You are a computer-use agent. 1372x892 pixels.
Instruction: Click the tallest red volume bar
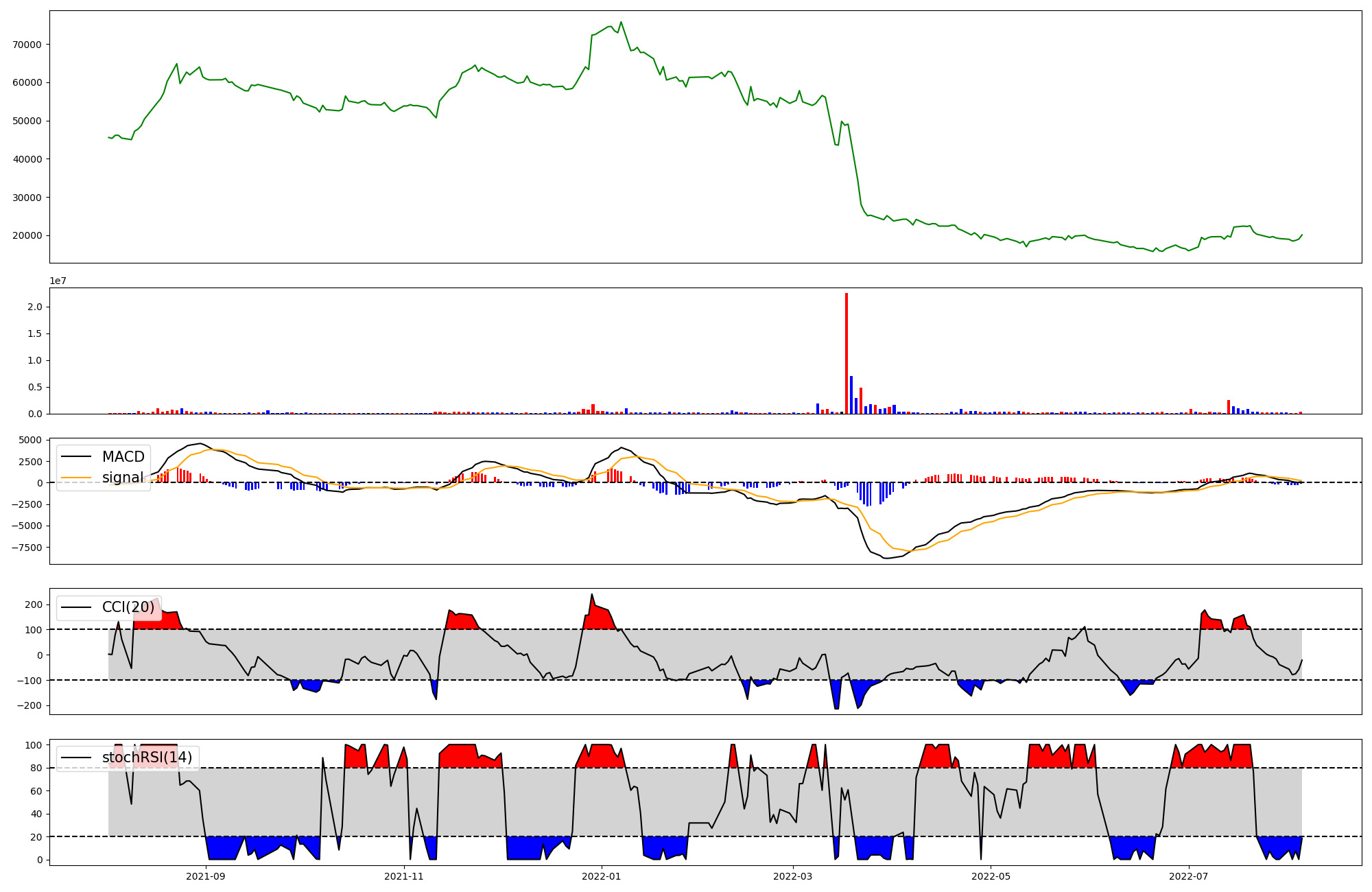[x=847, y=353]
